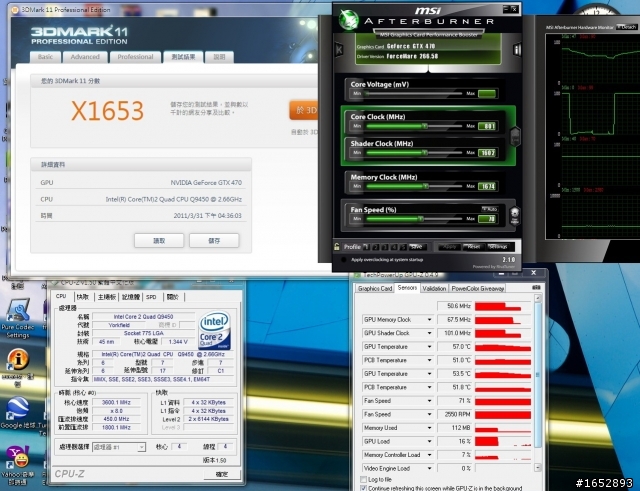Open the GPU Memory Clock sensor dropdown
Screen dimensions: 640x491
(x=429, y=320)
